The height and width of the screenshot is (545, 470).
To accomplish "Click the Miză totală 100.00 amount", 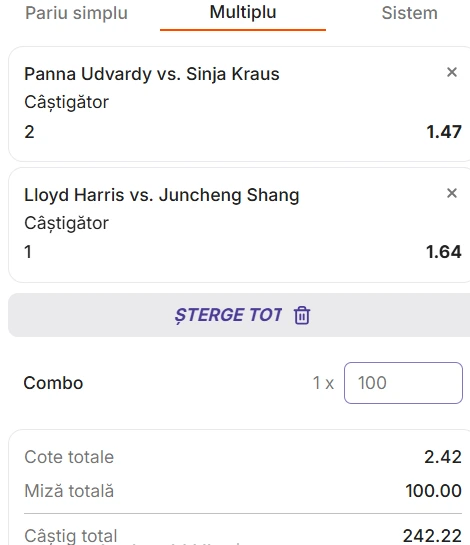I will [x=433, y=491].
